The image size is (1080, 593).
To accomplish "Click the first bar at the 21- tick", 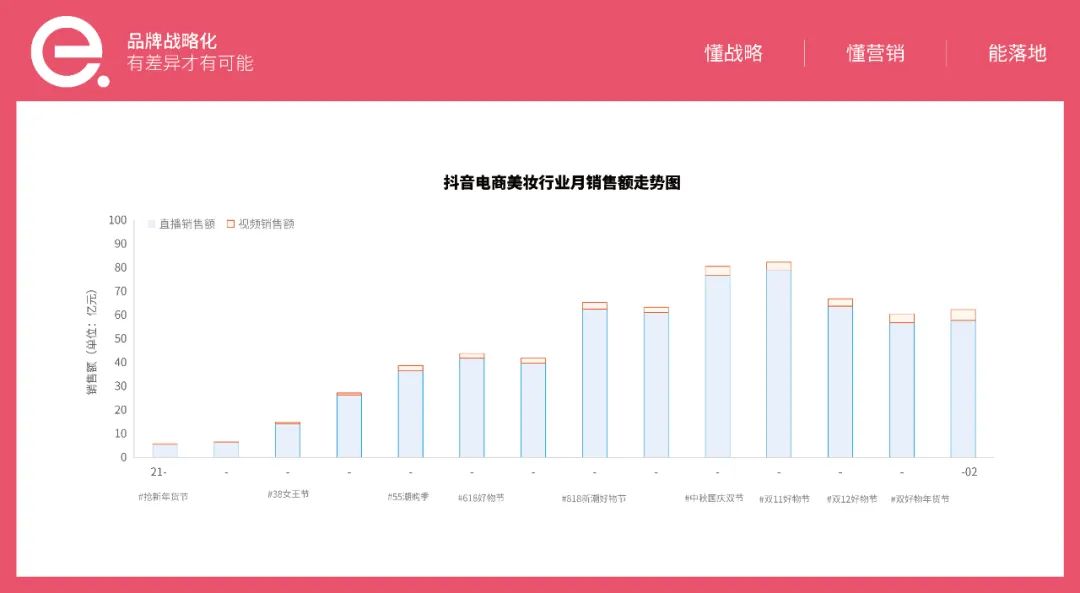I will [x=165, y=450].
